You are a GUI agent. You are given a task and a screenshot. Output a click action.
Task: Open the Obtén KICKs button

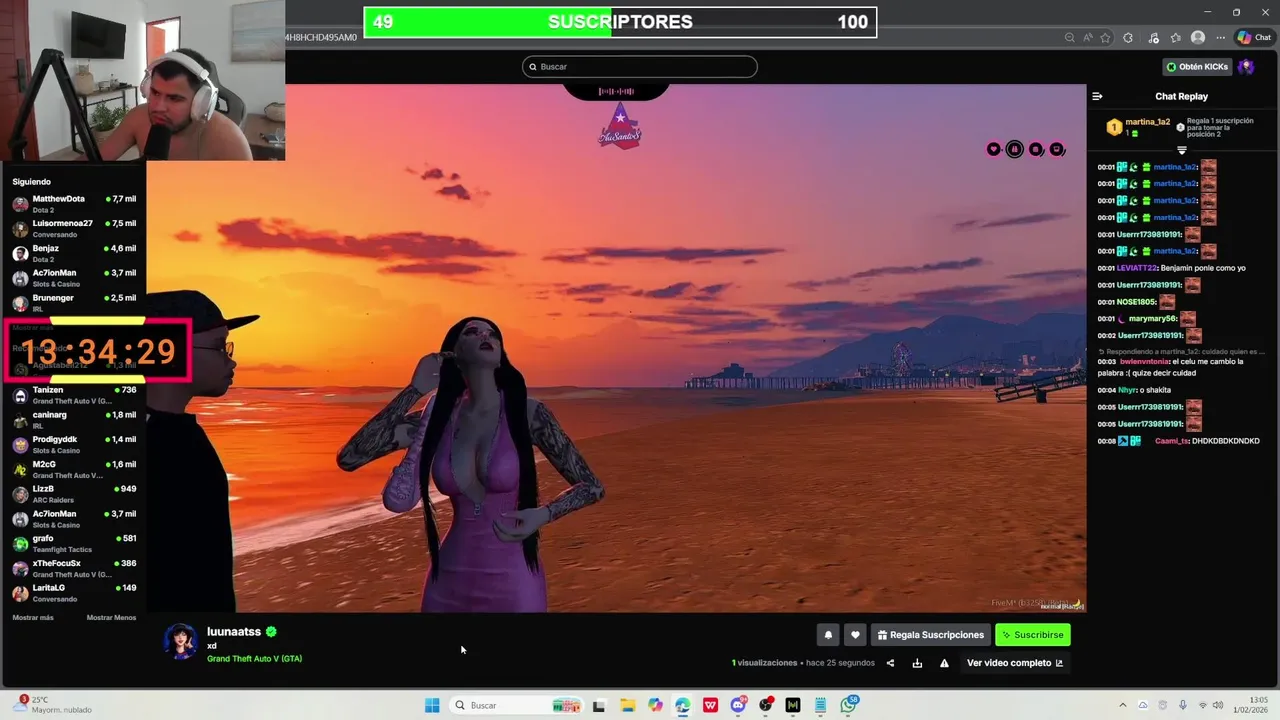click(1197, 67)
